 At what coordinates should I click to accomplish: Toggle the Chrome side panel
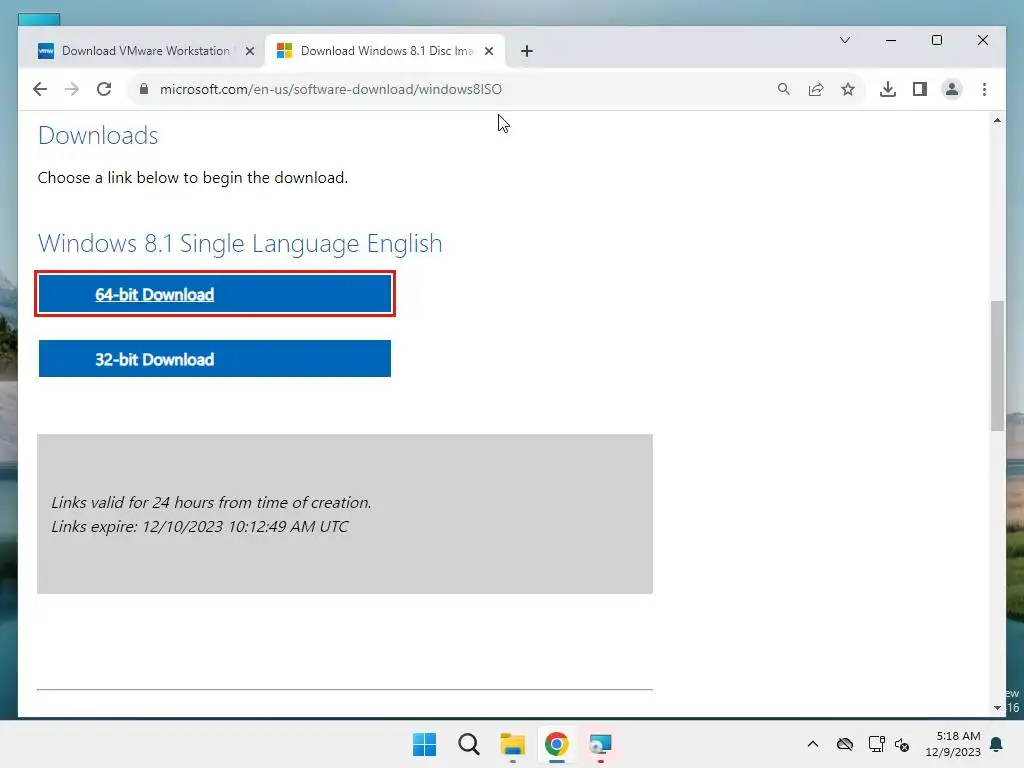[920, 89]
